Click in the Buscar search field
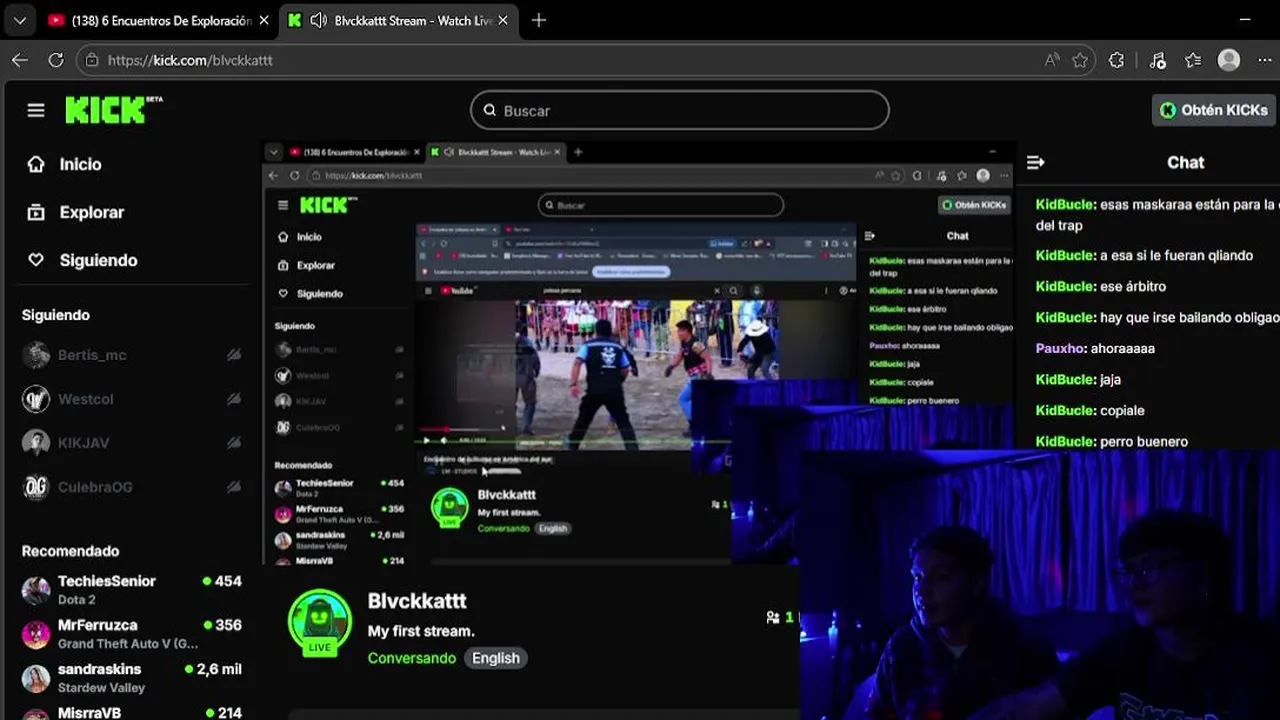The width and height of the screenshot is (1280, 720). click(x=680, y=110)
